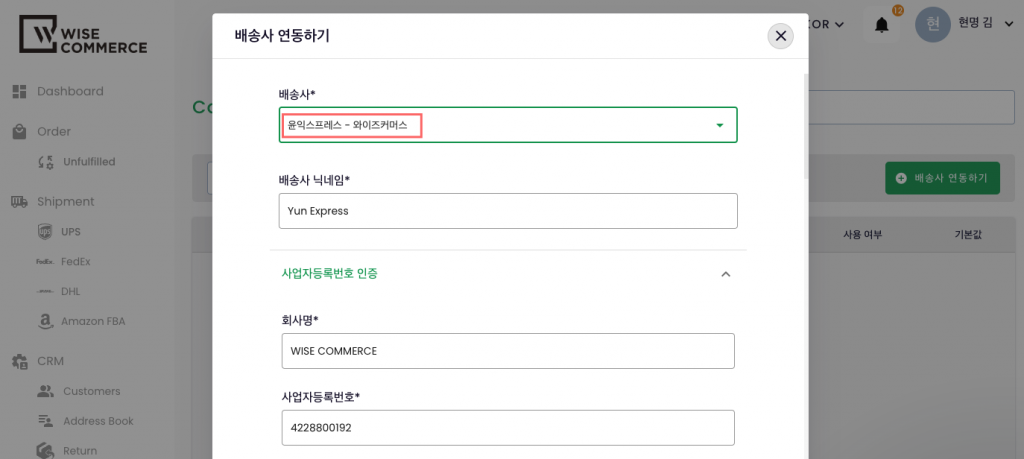Click the Address Book icon
1024x459 pixels.
pos(44,421)
